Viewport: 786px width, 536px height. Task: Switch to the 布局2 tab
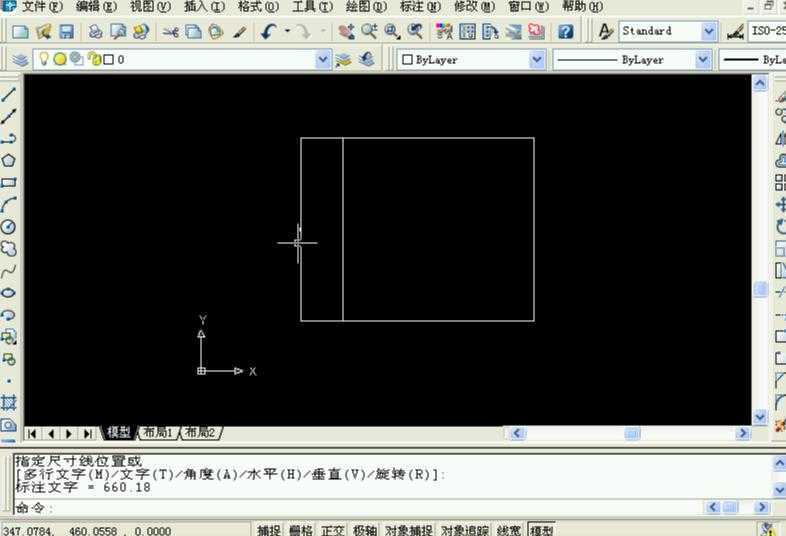pyautogui.click(x=201, y=432)
